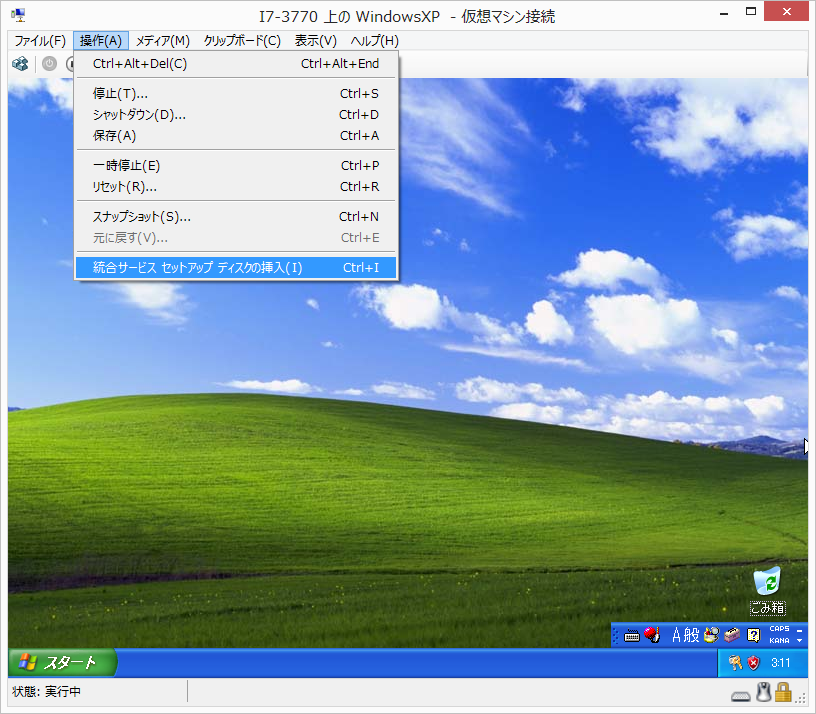The width and height of the screenshot is (816, 714).
Task: Click the XP スタート button
Action: click(x=62, y=662)
